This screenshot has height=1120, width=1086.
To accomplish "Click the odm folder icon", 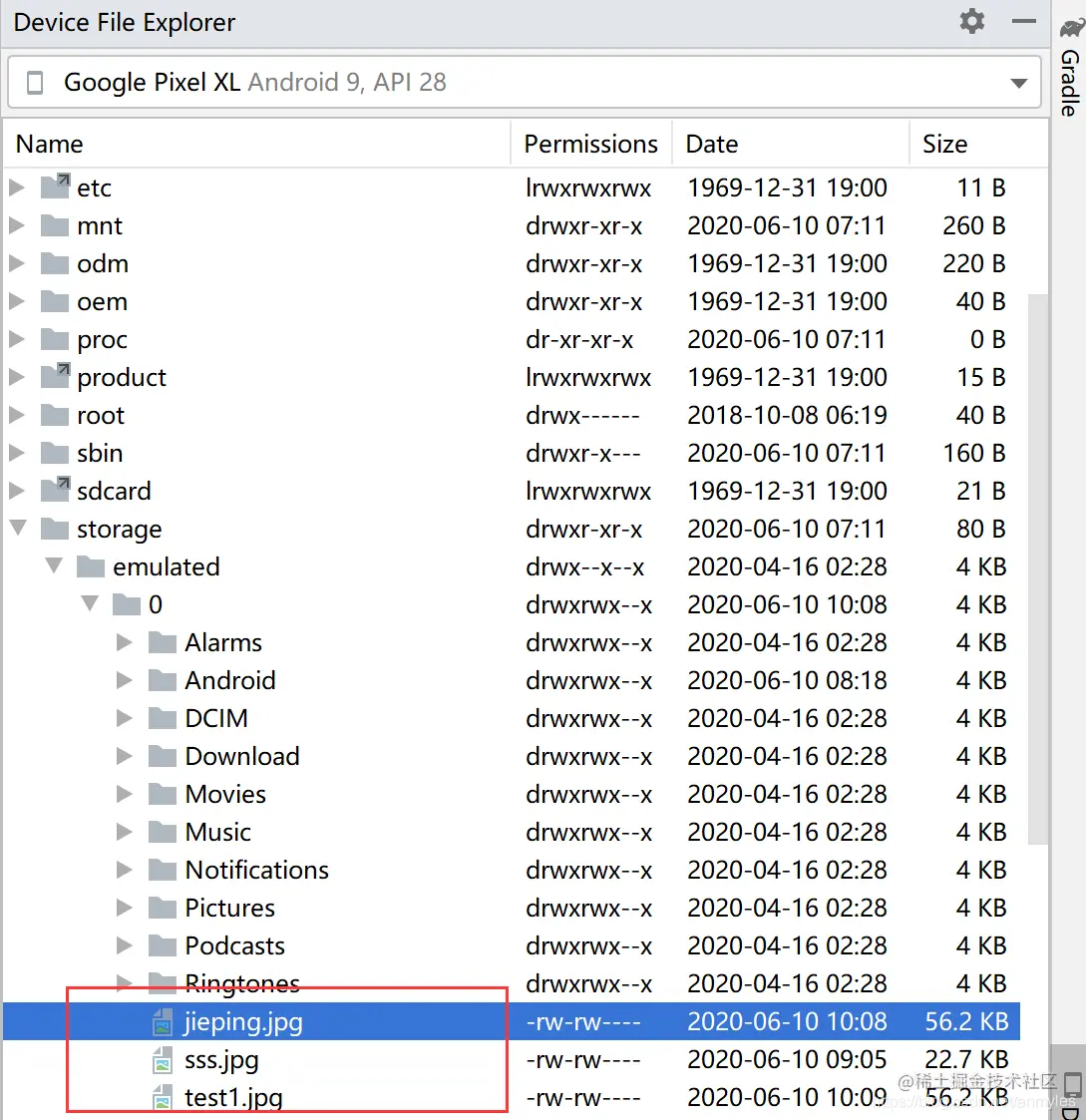I will coord(55,263).
